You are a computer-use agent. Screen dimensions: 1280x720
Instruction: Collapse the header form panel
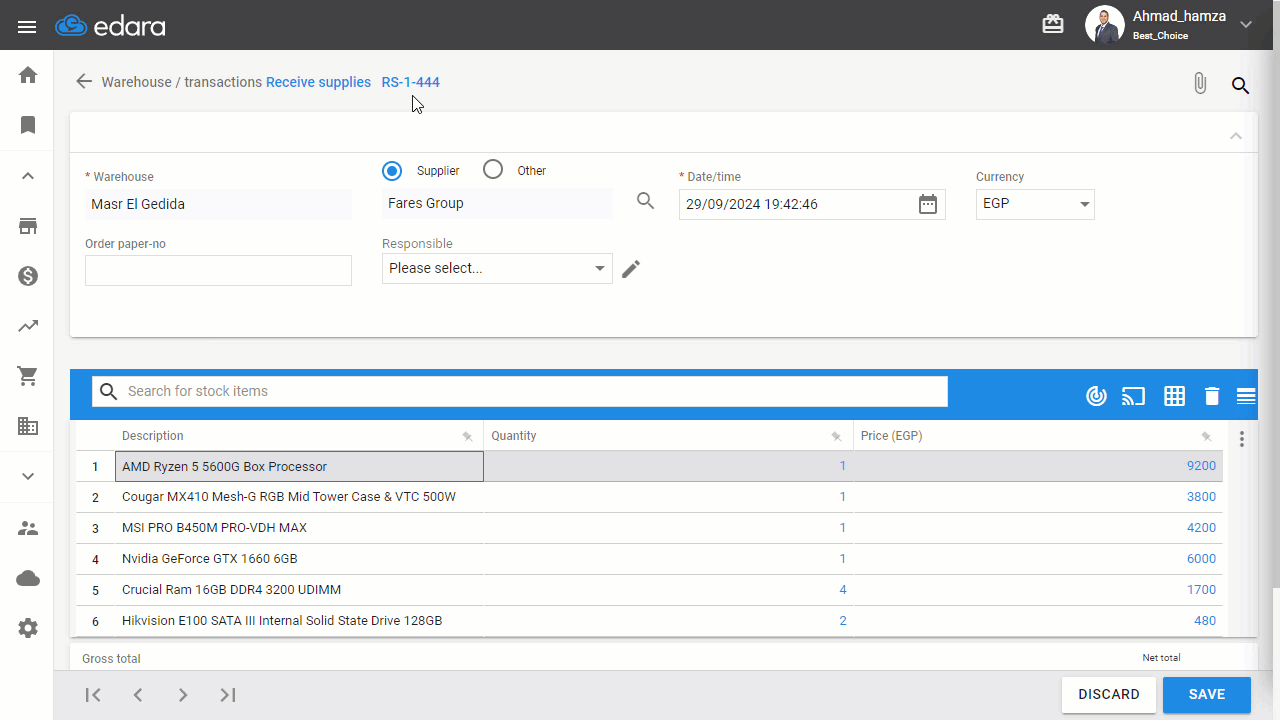pos(1236,136)
